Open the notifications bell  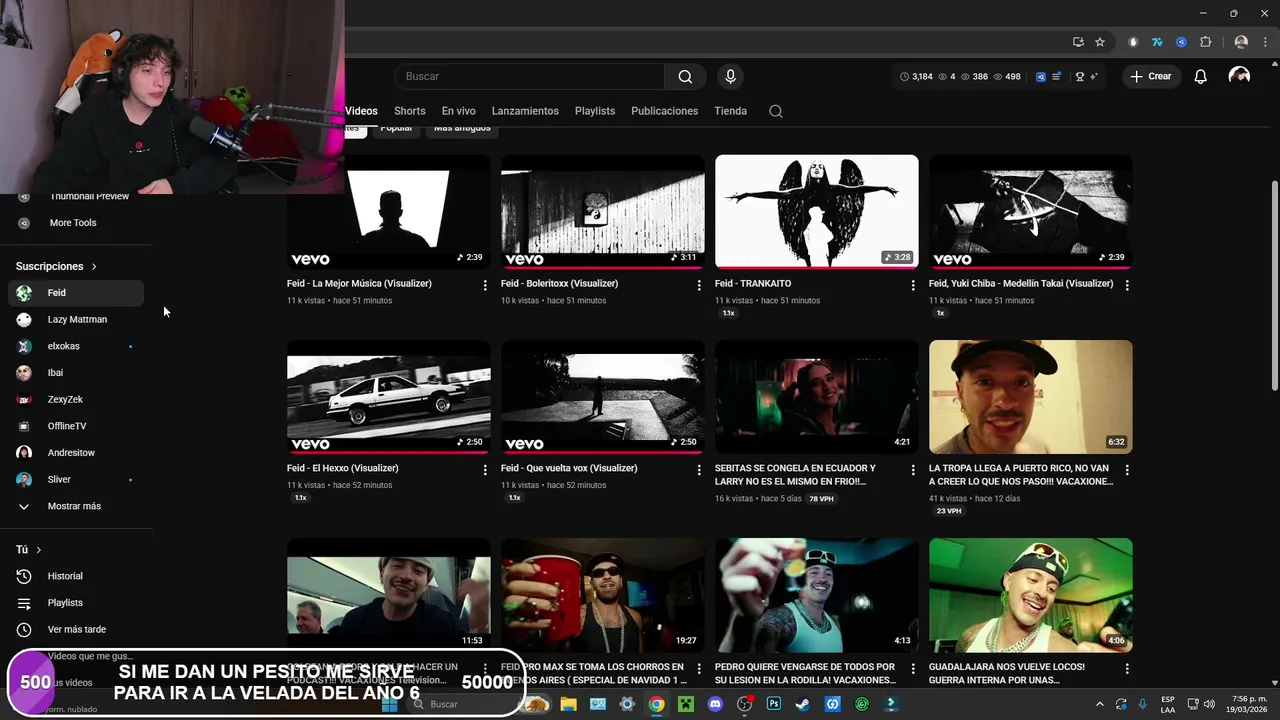[1200, 76]
